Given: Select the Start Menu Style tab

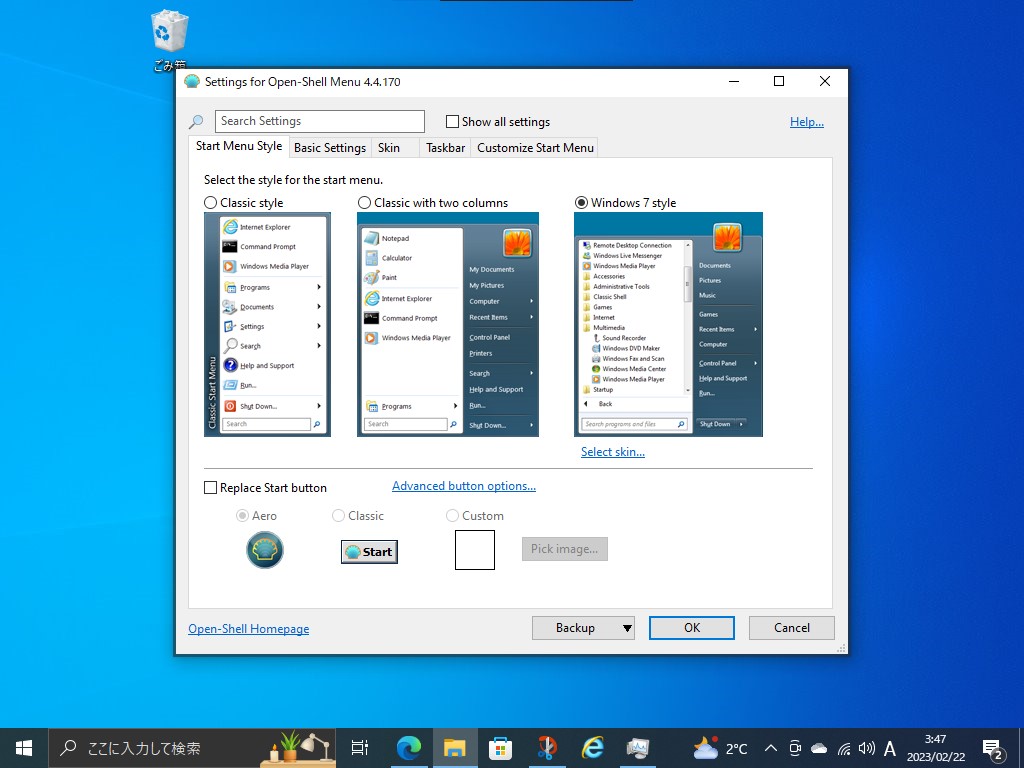Looking at the screenshot, I should point(239,146).
